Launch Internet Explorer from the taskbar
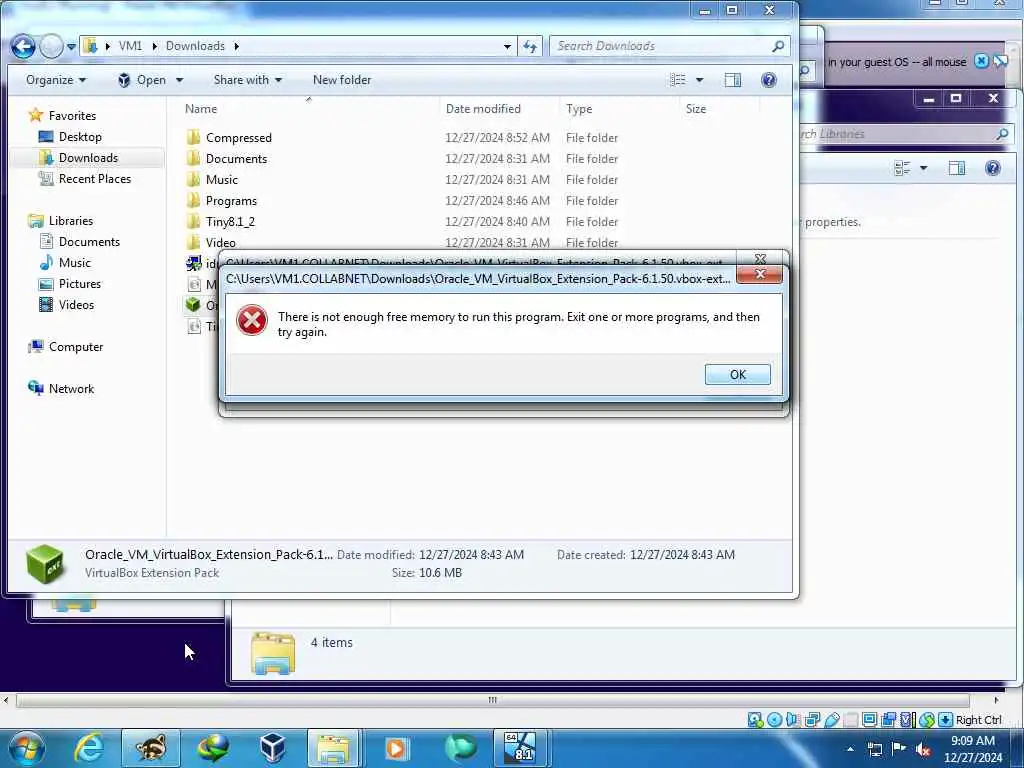 tap(88, 748)
